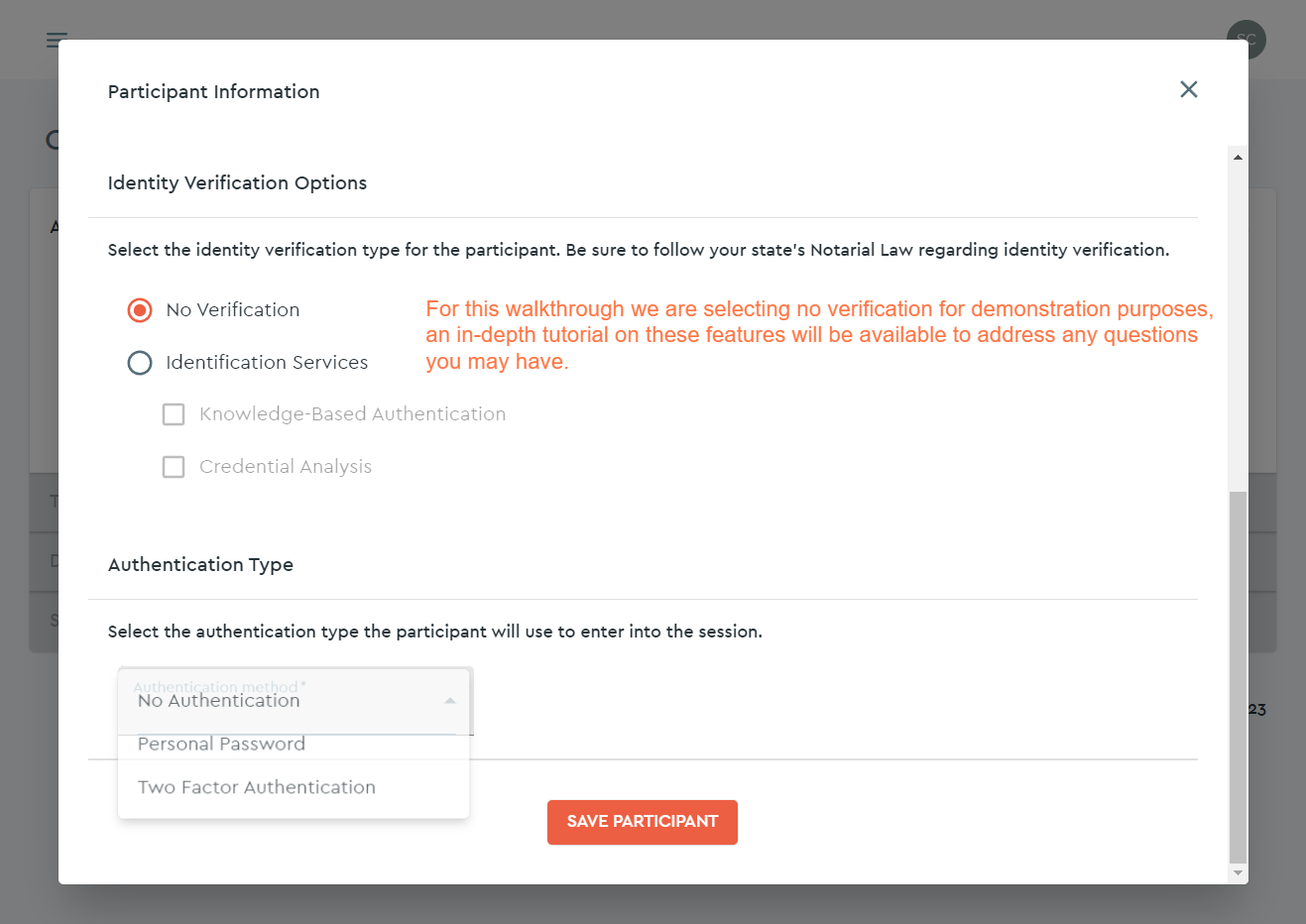
Task: Choose No Authentication from the list
Action: click(x=294, y=701)
